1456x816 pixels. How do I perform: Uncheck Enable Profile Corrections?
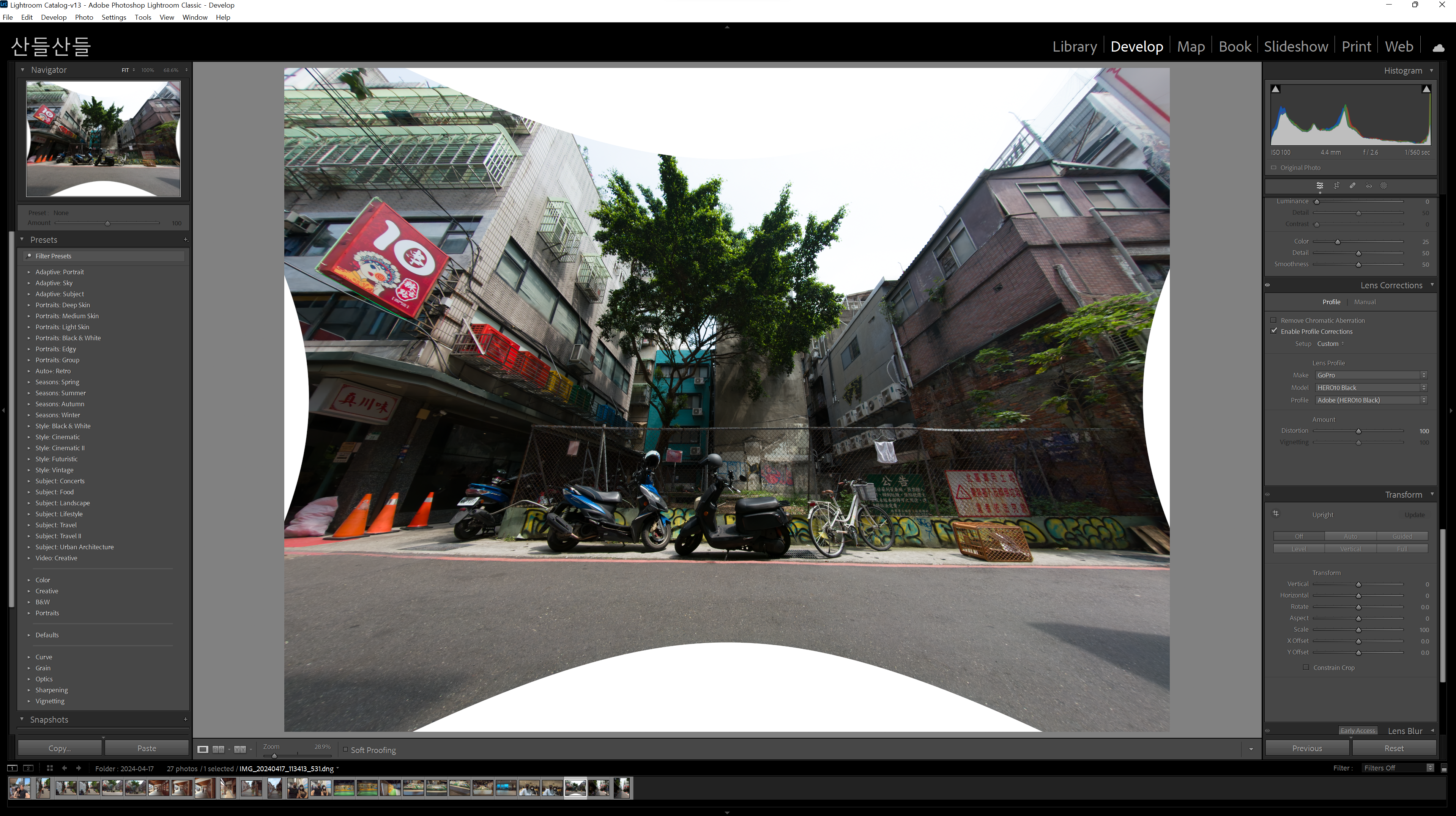pos(1274,331)
